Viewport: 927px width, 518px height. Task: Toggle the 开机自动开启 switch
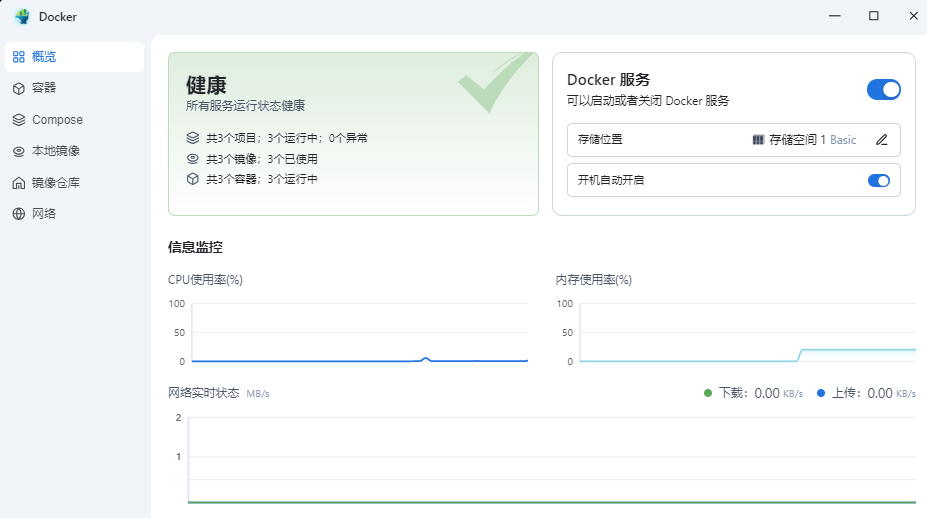pyautogui.click(x=879, y=180)
